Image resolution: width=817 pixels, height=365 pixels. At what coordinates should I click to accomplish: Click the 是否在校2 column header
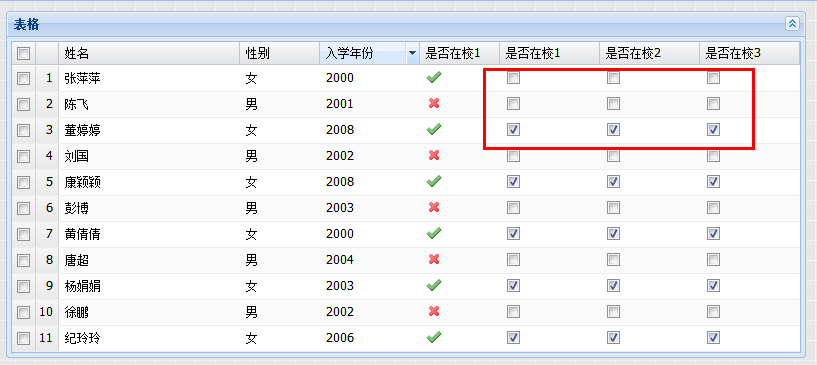[649, 53]
